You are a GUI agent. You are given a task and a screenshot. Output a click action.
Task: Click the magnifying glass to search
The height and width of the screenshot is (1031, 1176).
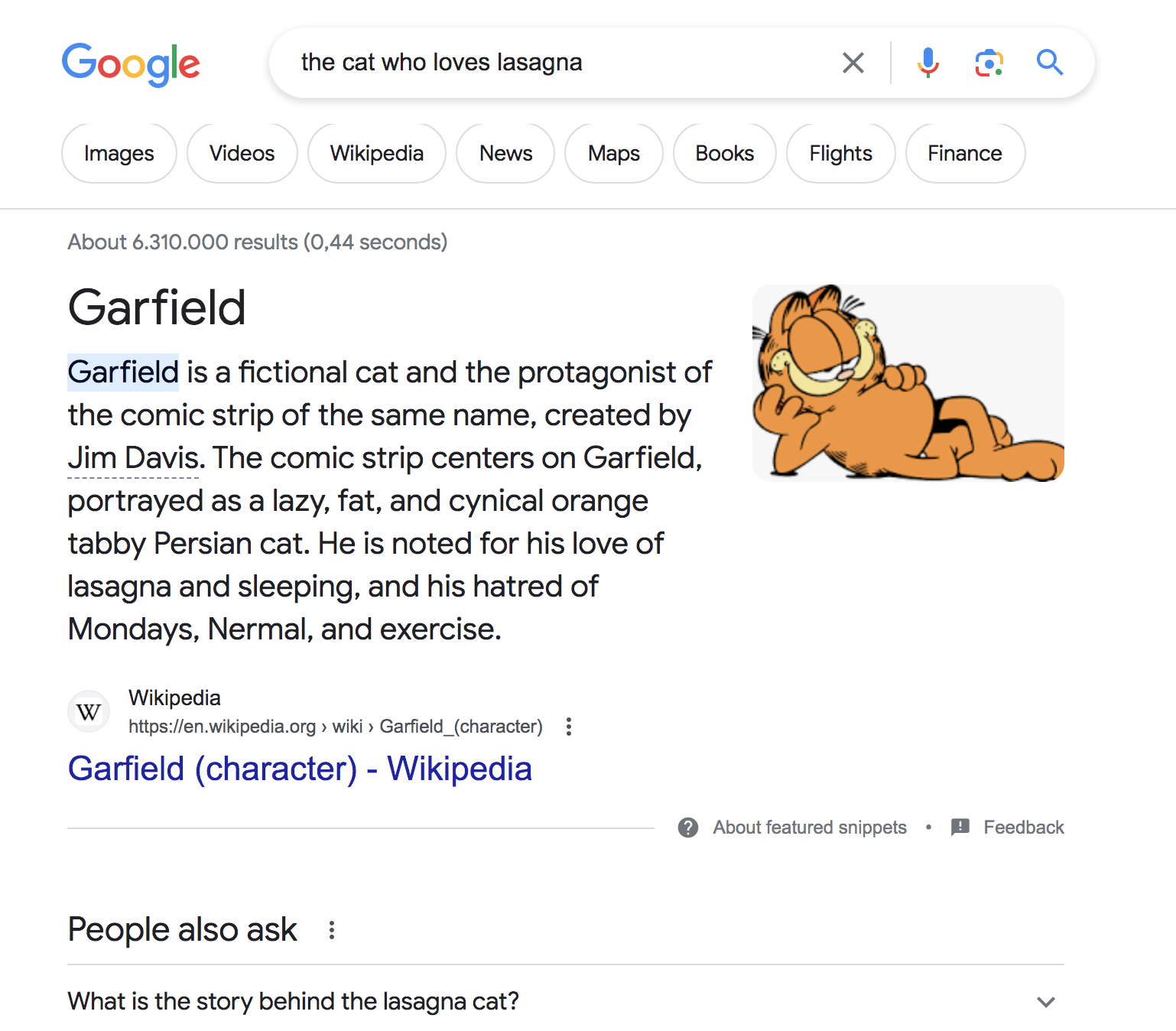pyautogui.click(x=1049, y=63)
